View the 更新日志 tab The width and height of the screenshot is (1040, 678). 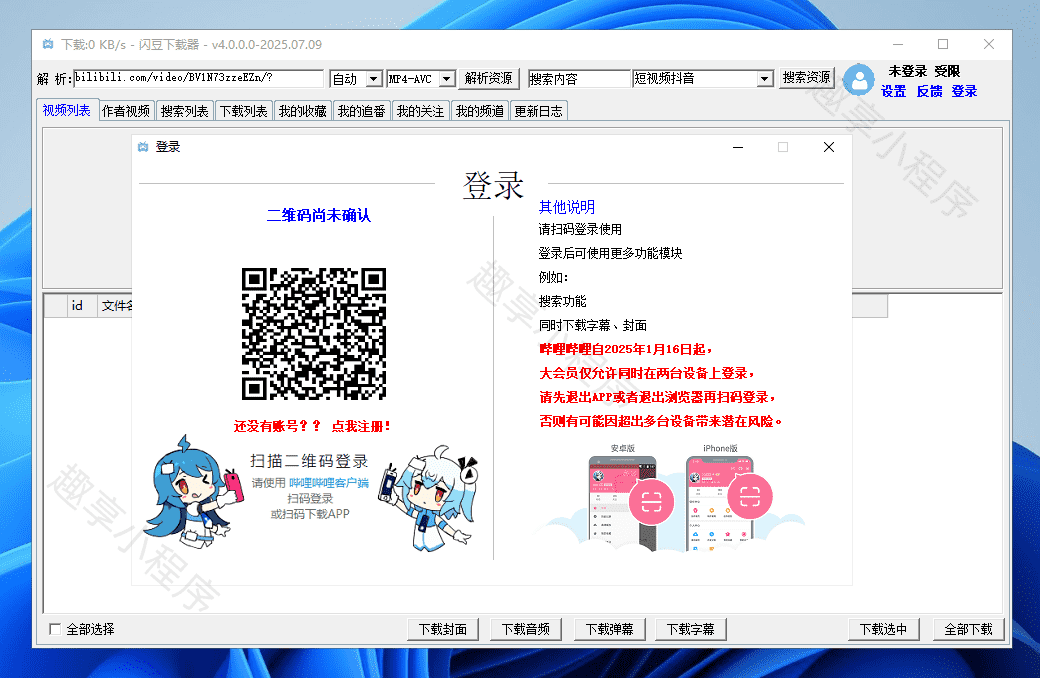tap(539, 111)
